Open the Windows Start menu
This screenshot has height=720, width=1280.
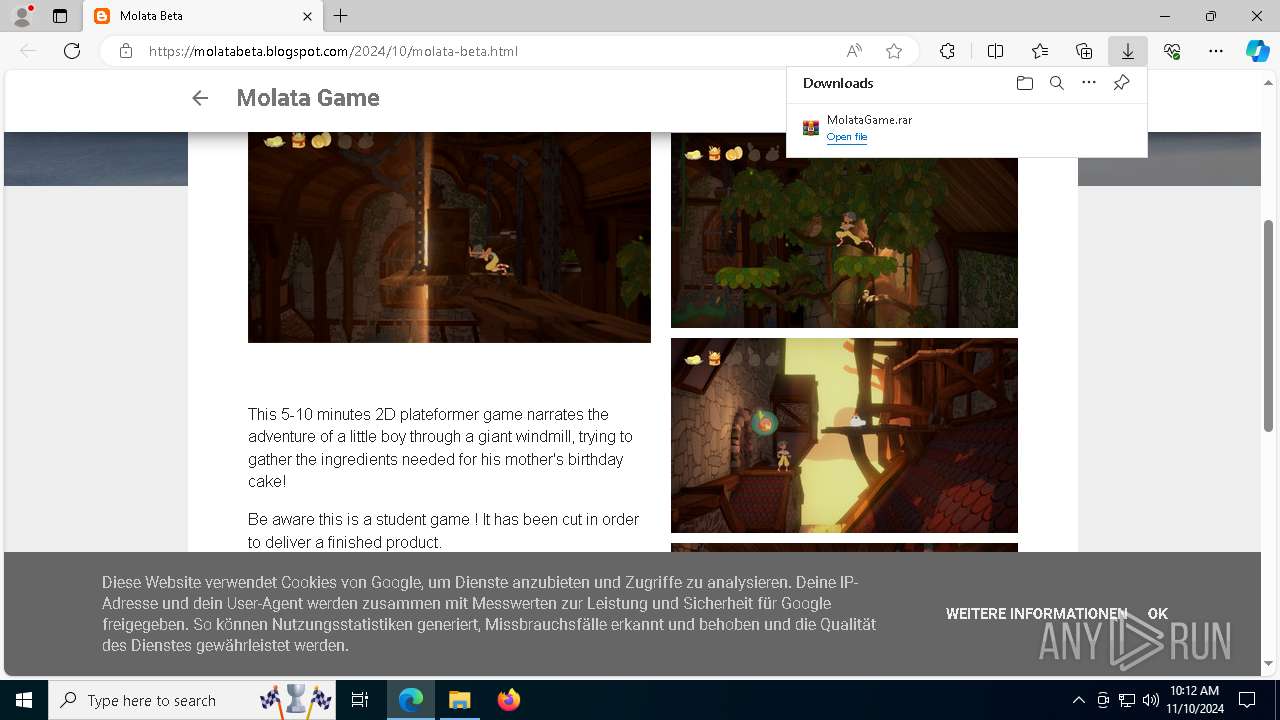[x=24, y=700]
